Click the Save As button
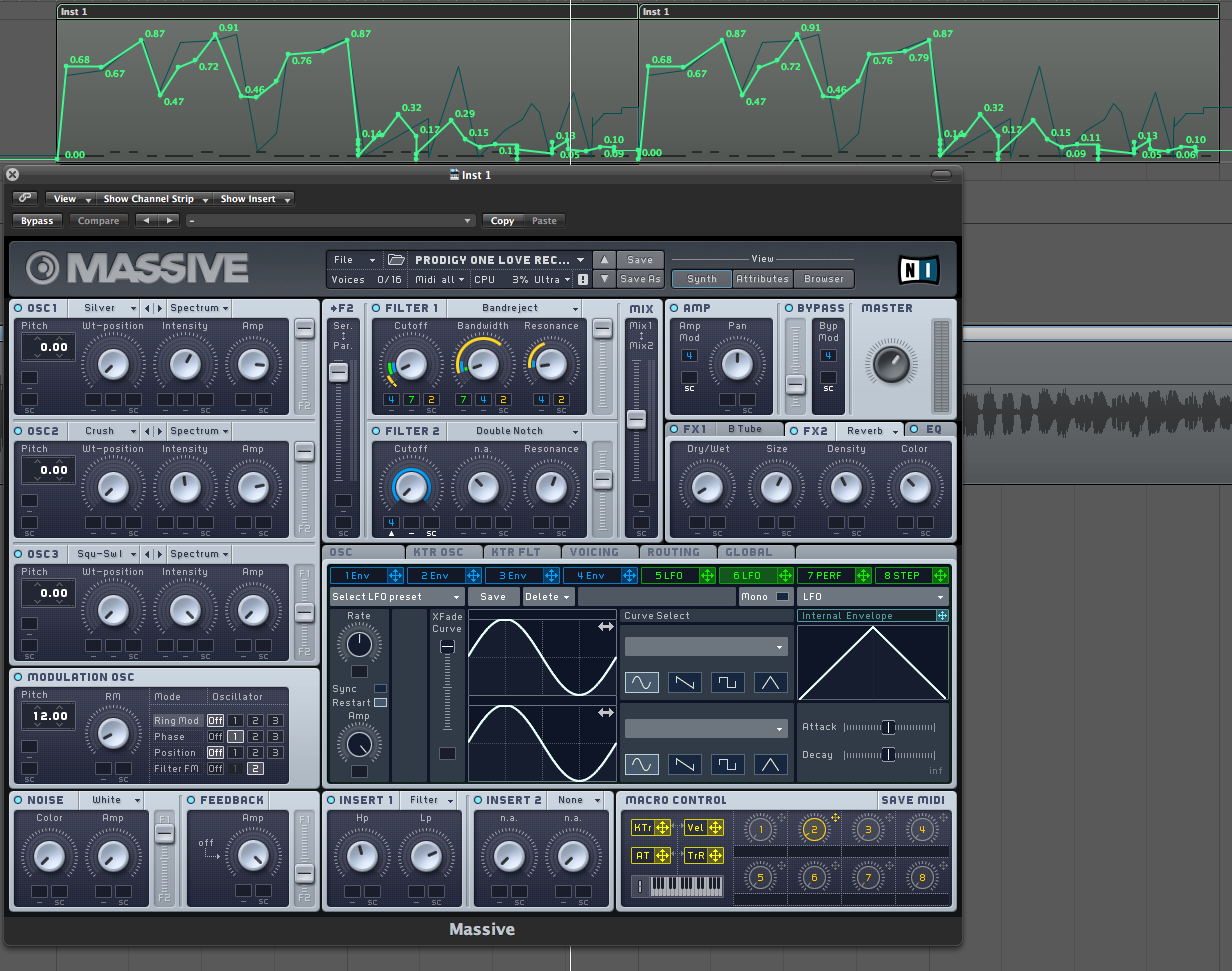Image resolution: width=1232 pixels, height=971 pixels. click(x=640, y=280)
